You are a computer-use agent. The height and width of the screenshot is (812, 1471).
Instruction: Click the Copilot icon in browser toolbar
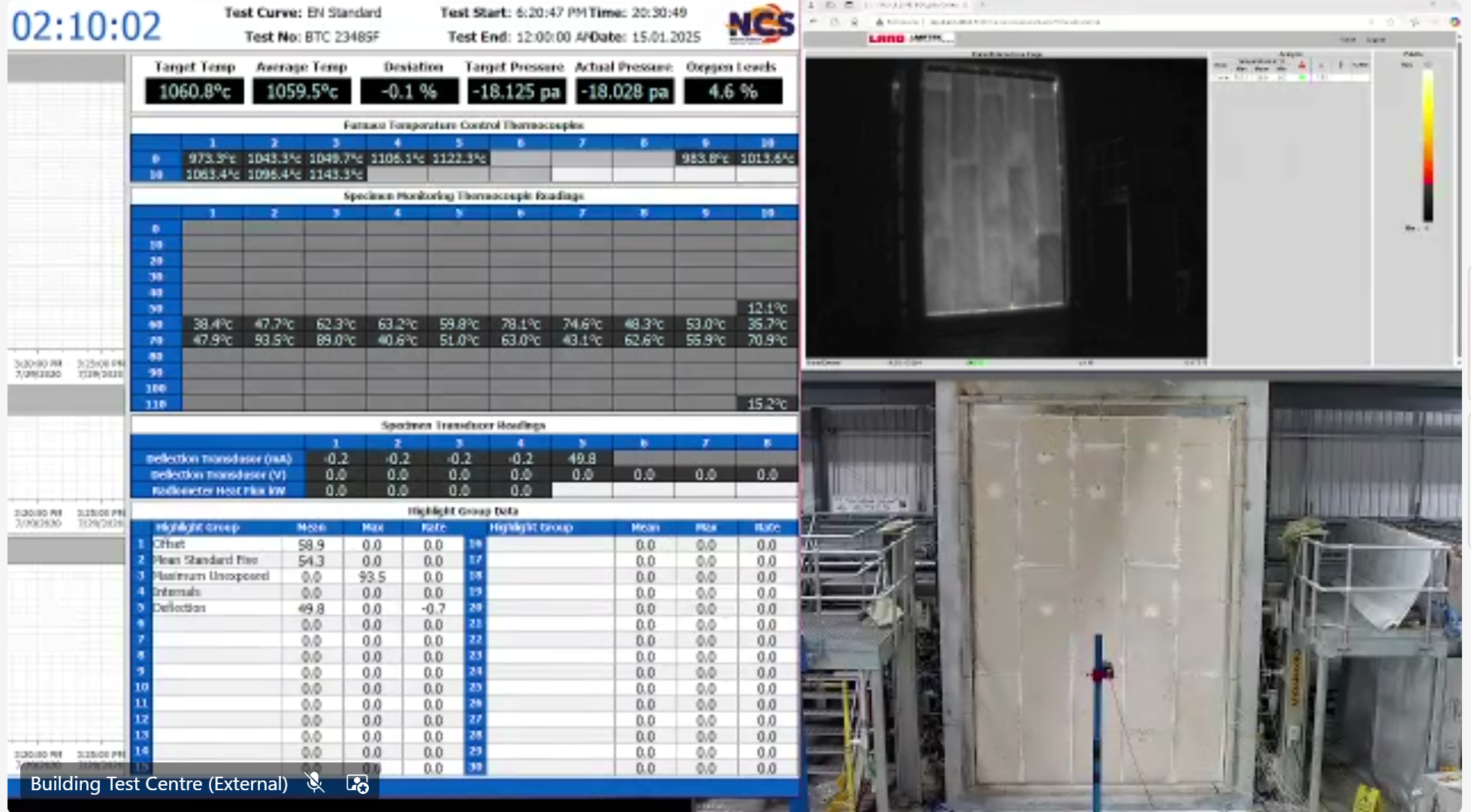coord(1455,22)
